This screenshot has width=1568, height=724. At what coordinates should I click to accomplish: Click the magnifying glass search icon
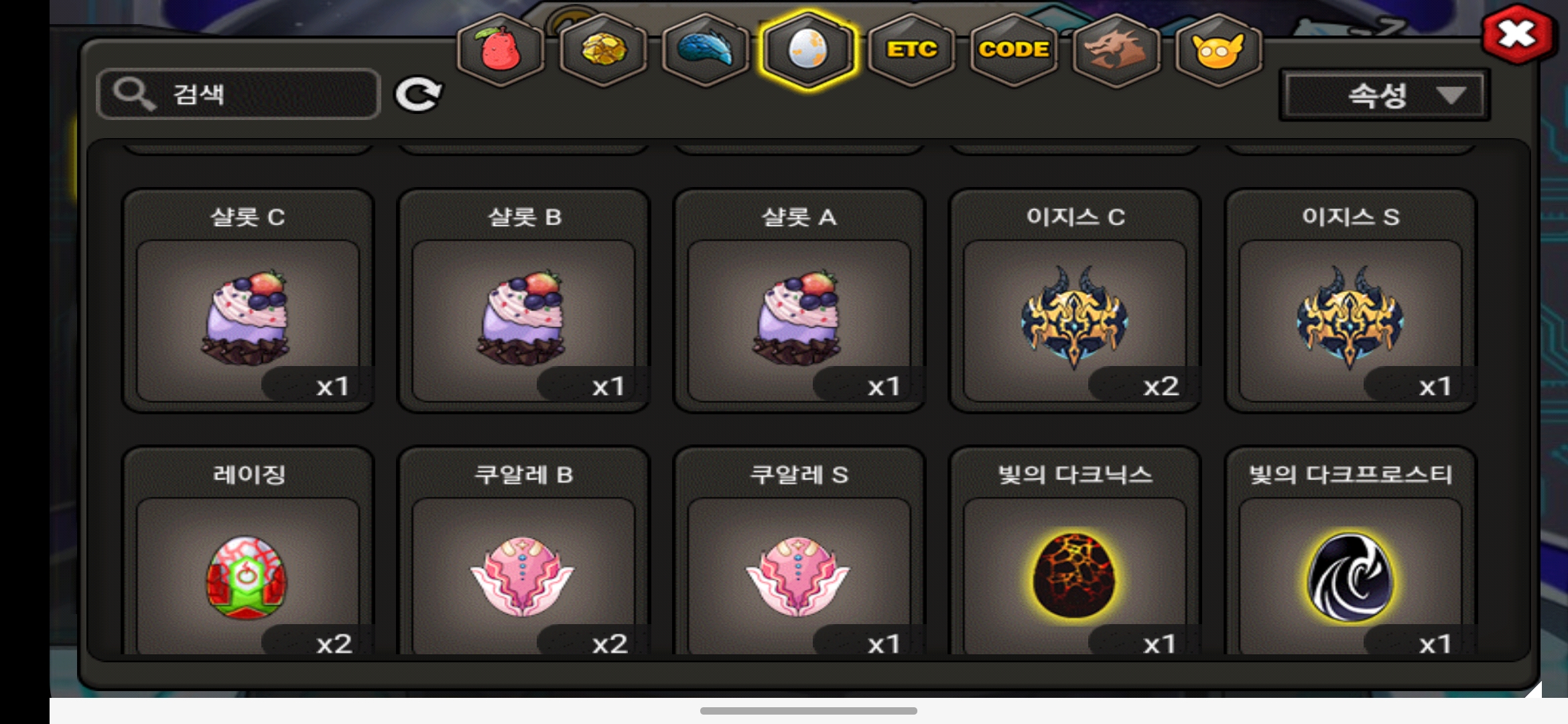click(x=134, y=94)
